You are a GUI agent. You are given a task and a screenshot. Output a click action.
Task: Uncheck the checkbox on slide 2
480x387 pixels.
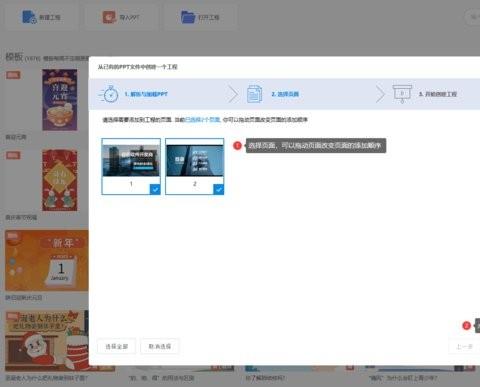click(218, 189)
